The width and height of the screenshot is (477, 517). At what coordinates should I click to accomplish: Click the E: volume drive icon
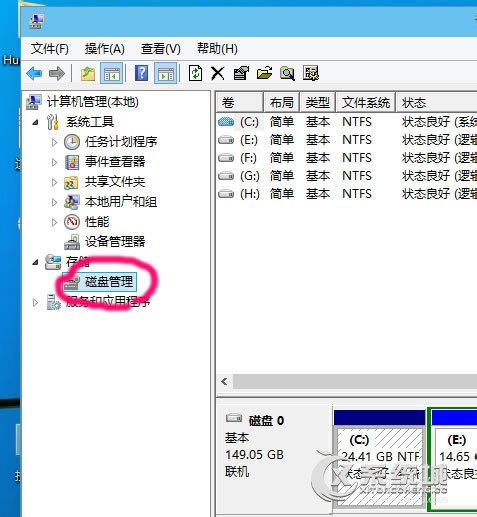[226, 140]
